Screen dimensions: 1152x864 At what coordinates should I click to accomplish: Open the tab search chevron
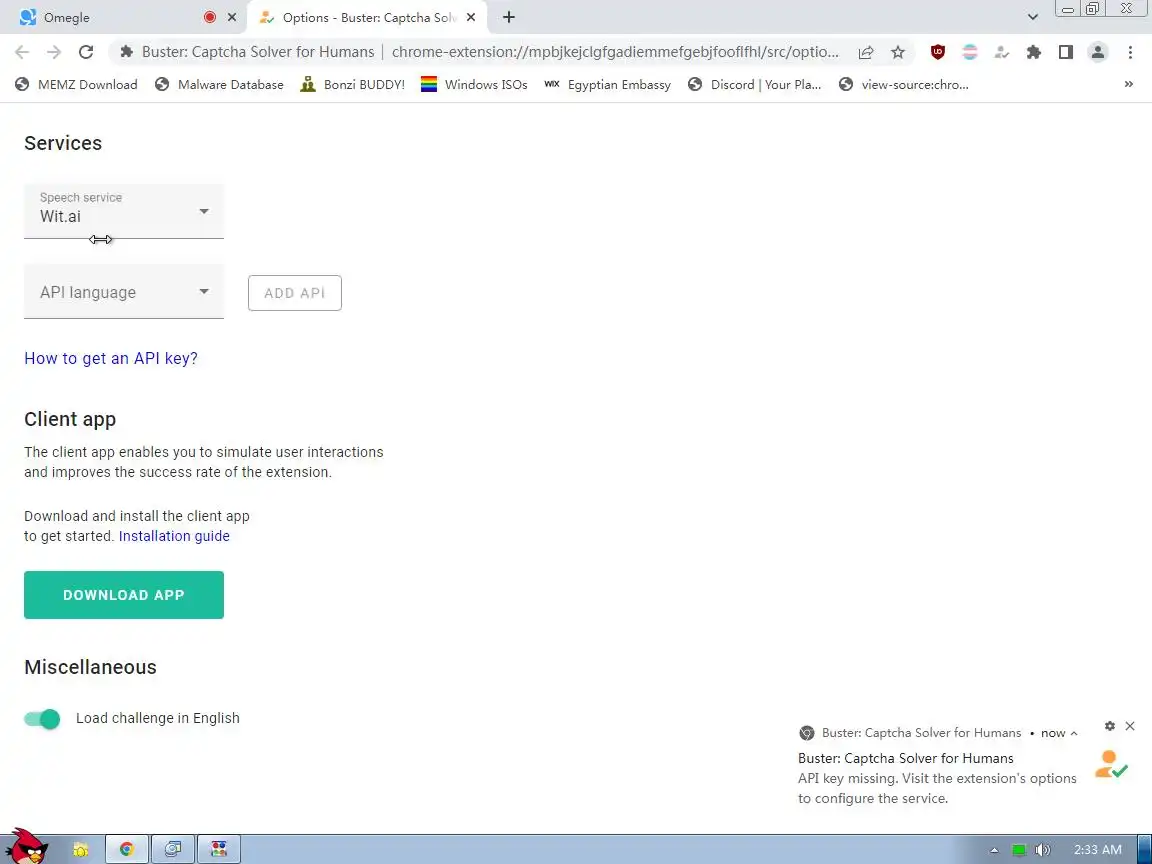coord(1032,17)
